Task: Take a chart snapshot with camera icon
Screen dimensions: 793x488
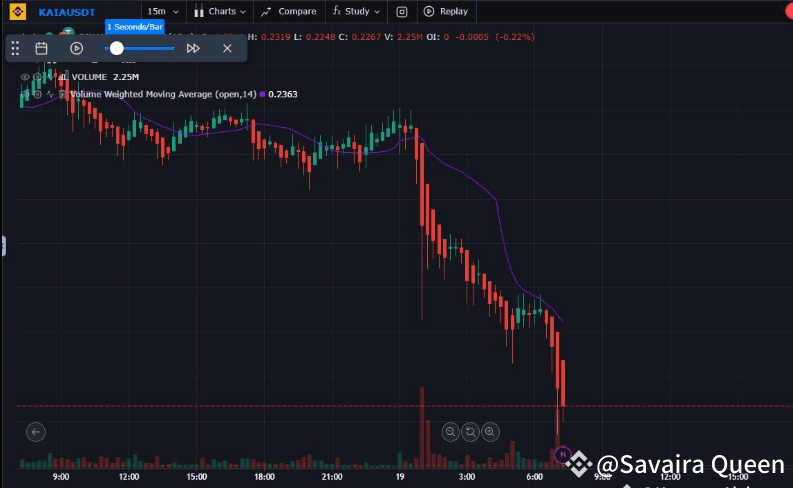Action: click(x=402, y=12)
